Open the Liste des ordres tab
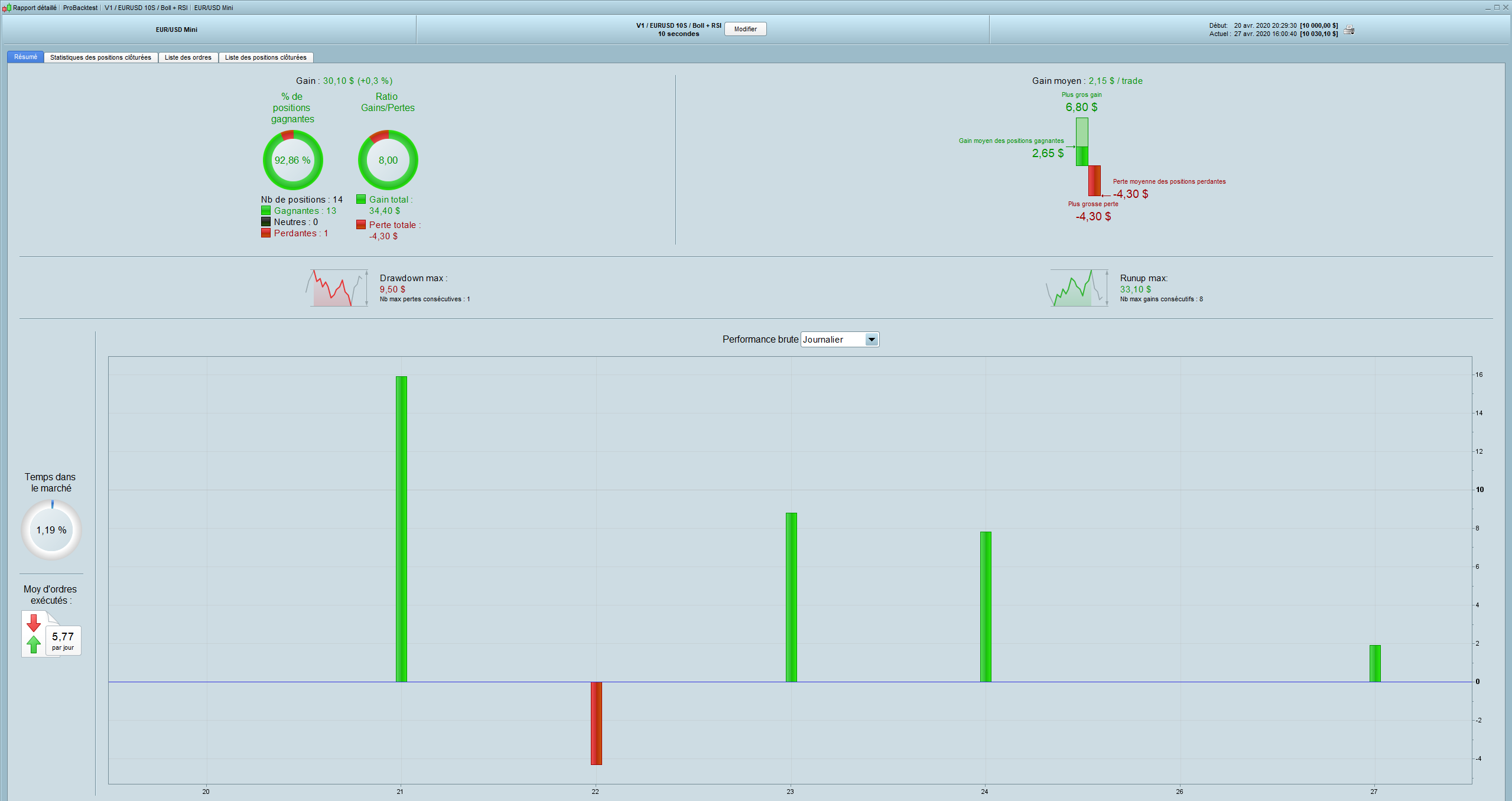1512x801 pixels. [x=188, y=57]
